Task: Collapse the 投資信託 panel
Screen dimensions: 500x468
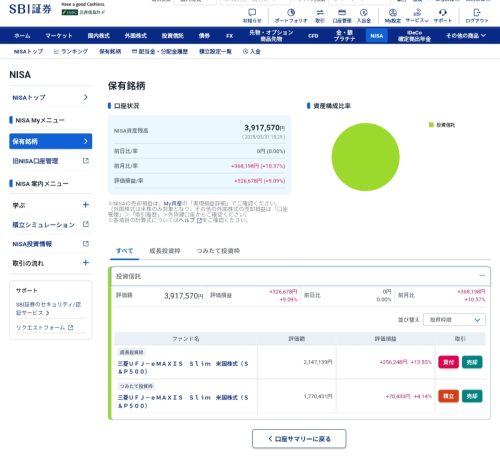Action: click(482, 276)
